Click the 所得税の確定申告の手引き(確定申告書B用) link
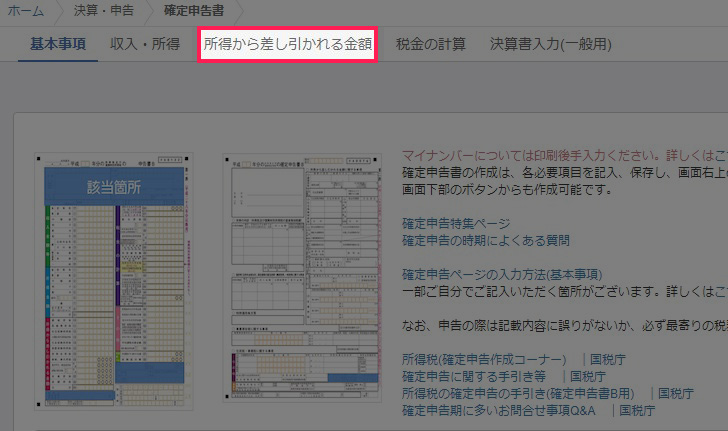Image resolution: width=728 pixels, height=431 pixels. point(519,393)
